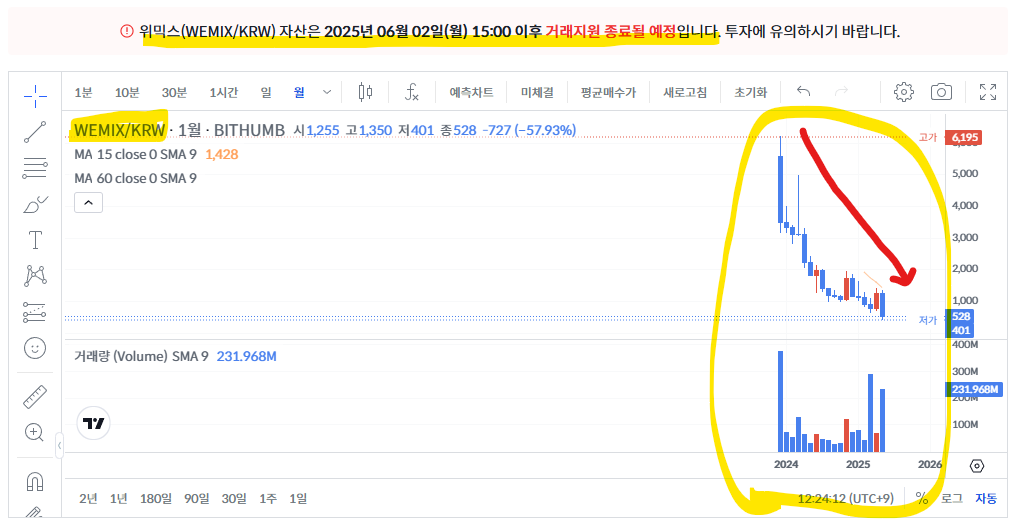Click the 2025 time axis label
Screen dimensions: 1025x526
[x=858, y=465]
